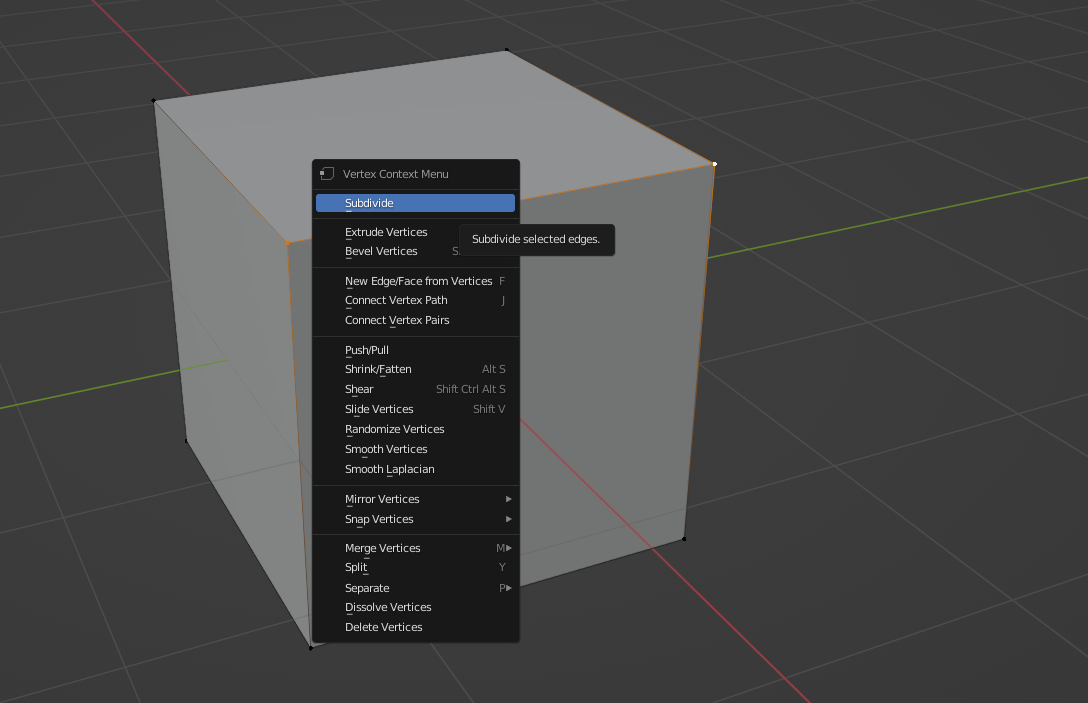This screenshot has width=1088, height=703.
Task: Choose Delete Vertices
Action: tap(415, 627)
